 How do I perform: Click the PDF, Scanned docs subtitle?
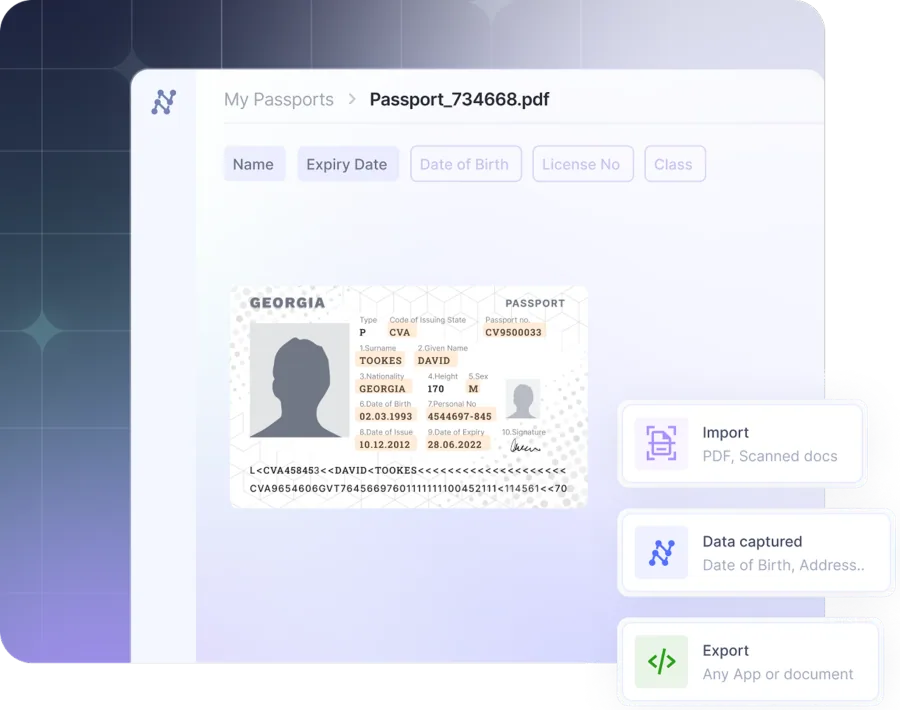point(770,456)
